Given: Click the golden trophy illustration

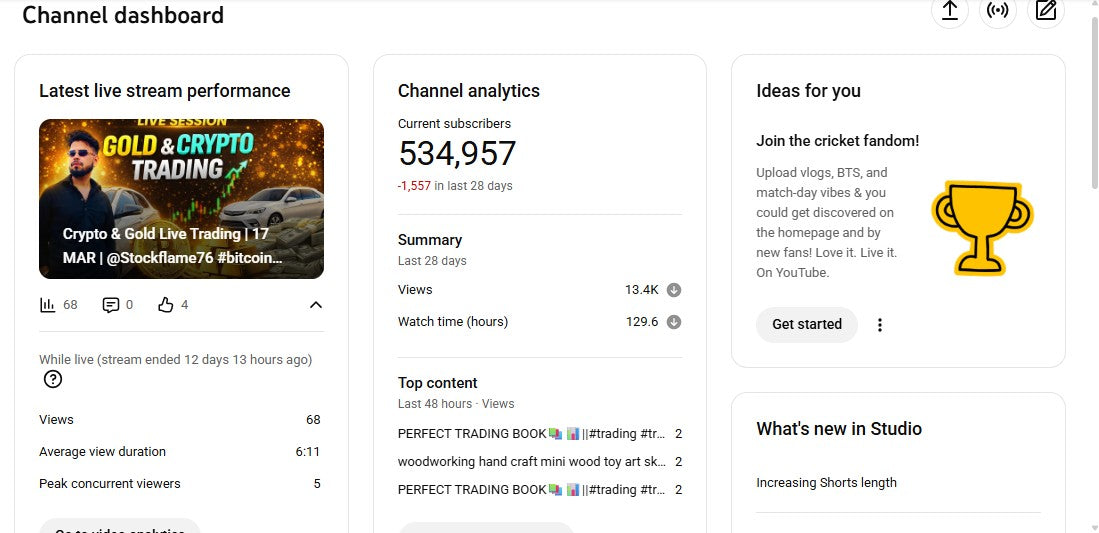Looking at the screenshot, I should 981,228.
